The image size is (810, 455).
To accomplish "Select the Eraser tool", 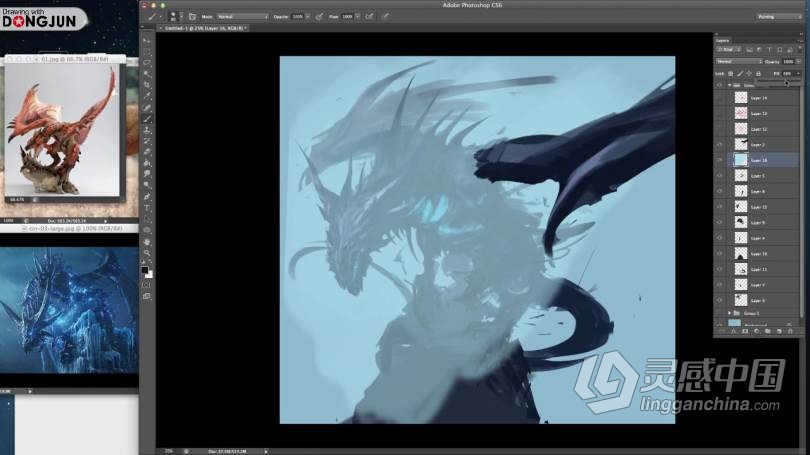I will [x=147, y=152].
